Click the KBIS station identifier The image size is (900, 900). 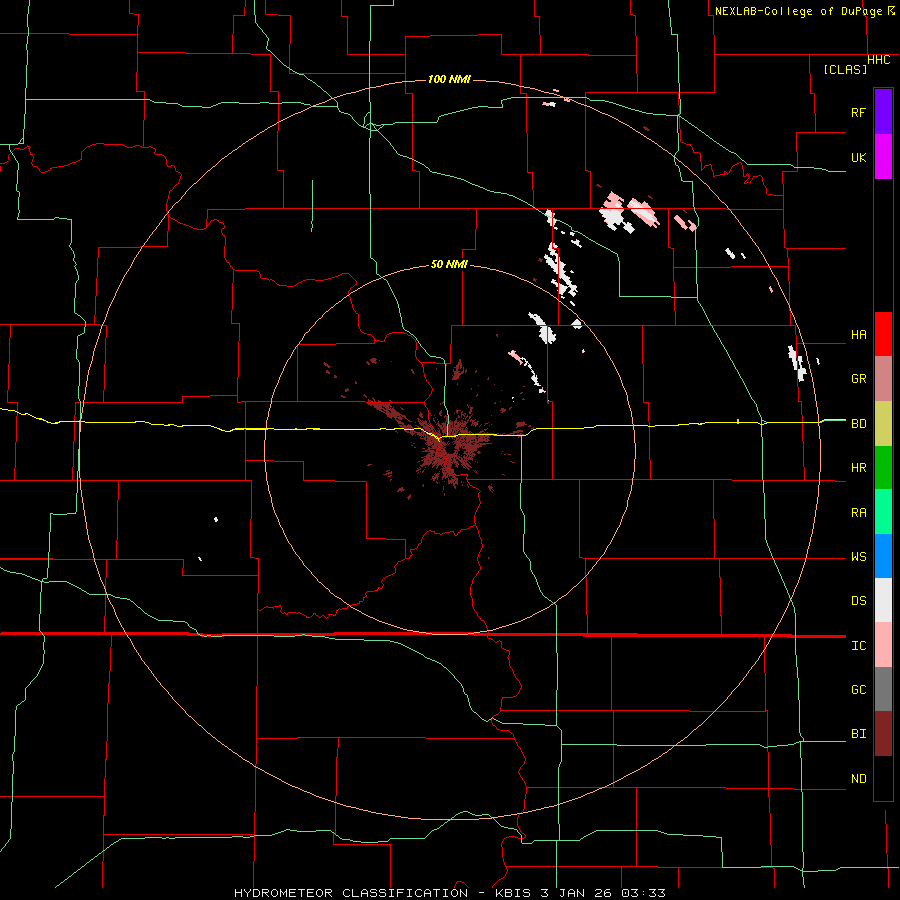click(x=511, y=893)
